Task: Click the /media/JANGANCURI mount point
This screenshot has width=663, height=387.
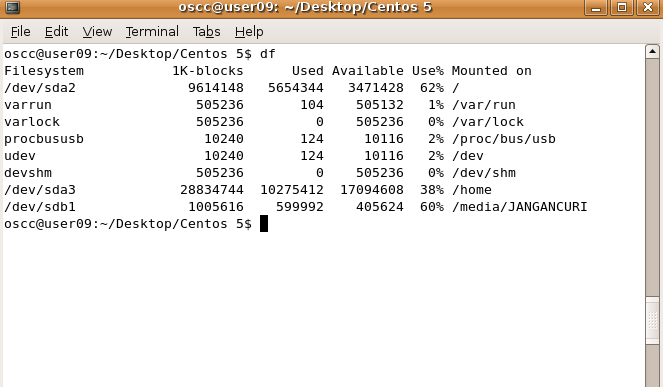Action: 520,207
